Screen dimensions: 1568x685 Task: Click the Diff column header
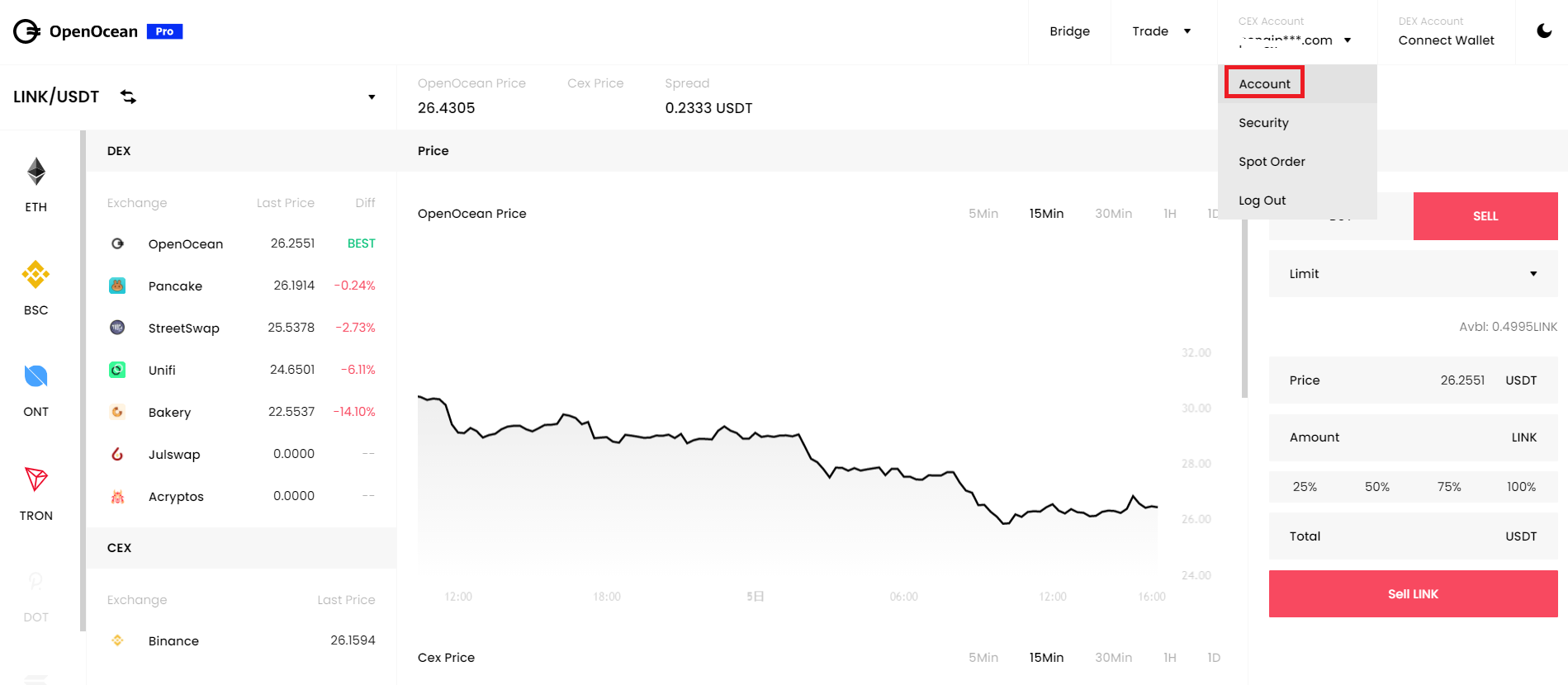click(x=365, y=203)
